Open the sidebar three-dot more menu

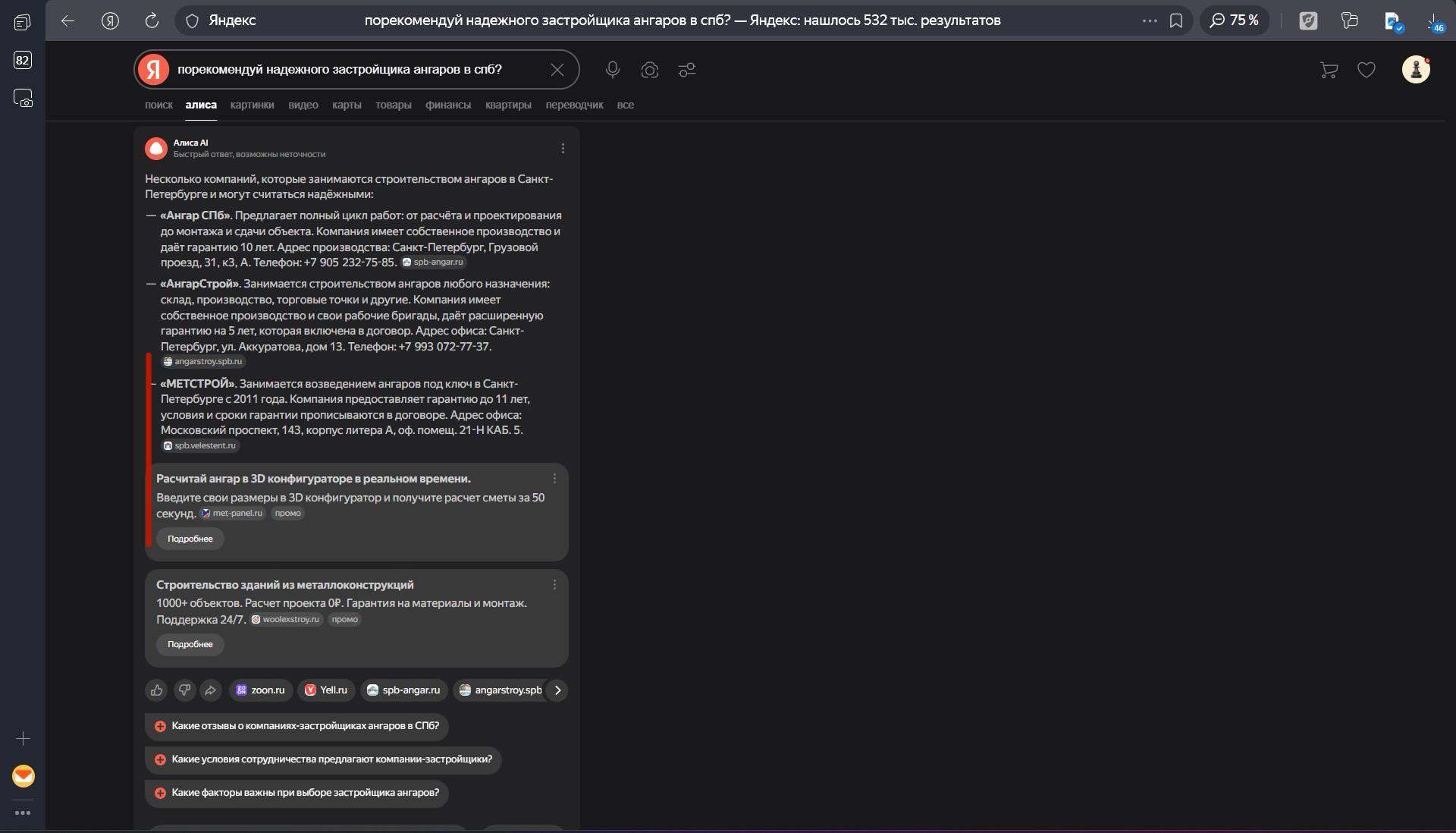pos(23,813)
